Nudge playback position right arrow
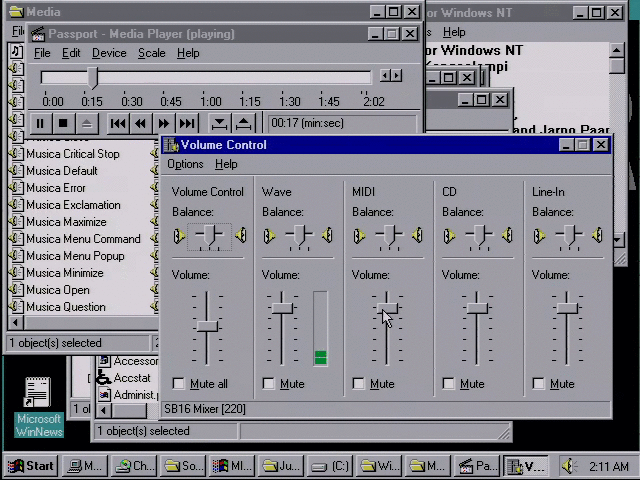The image size is (640, 480). click(x=396, y=76)
